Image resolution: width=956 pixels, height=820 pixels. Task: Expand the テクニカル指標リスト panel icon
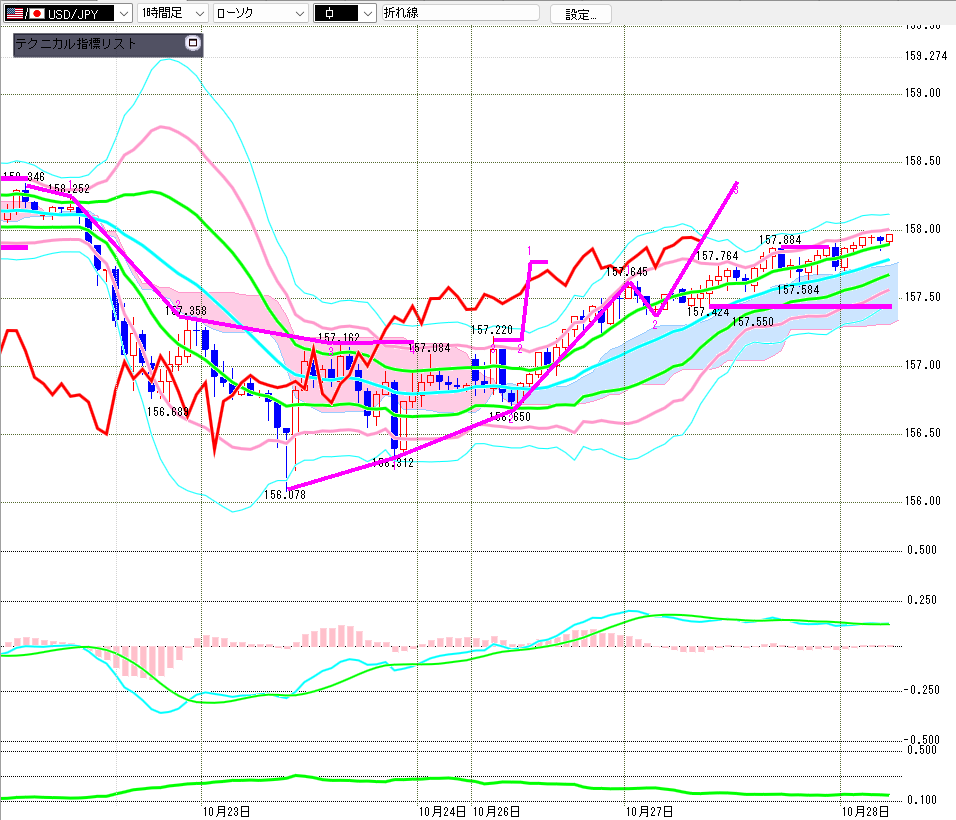[x=193, y=43]
